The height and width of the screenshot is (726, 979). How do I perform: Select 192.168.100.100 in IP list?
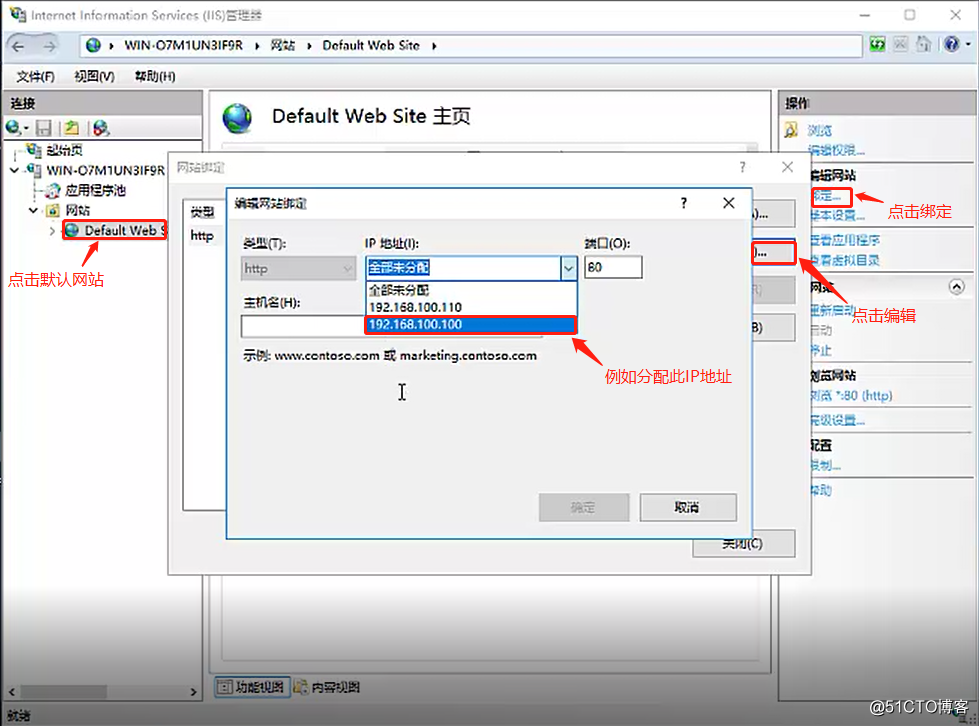pos(471,325)
